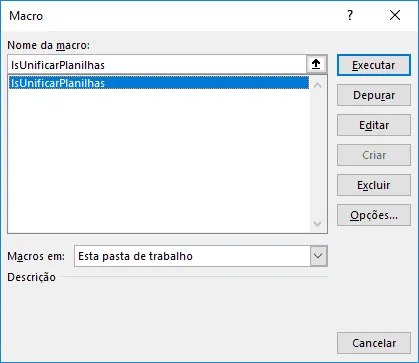Run the macro with Executar button
Screen dimensions: 419x363
(374, 65)
